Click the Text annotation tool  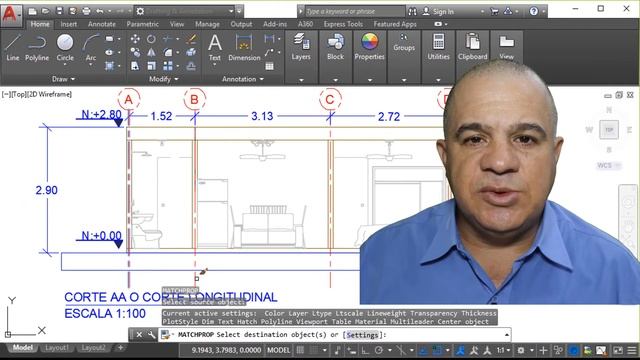[215, 48]
